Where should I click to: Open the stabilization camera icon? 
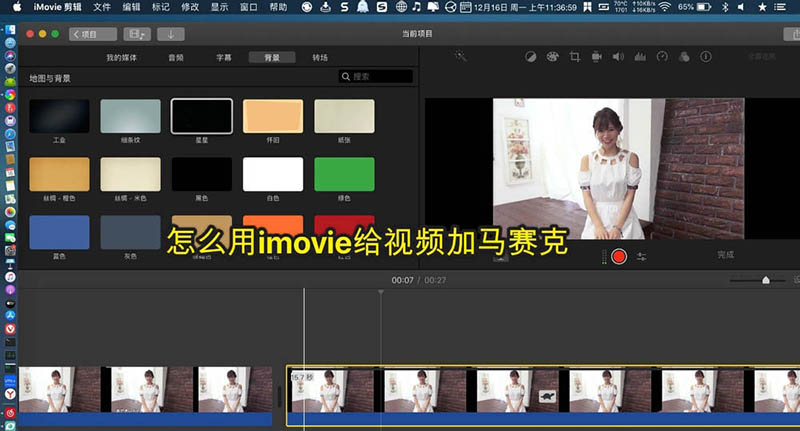596,57
